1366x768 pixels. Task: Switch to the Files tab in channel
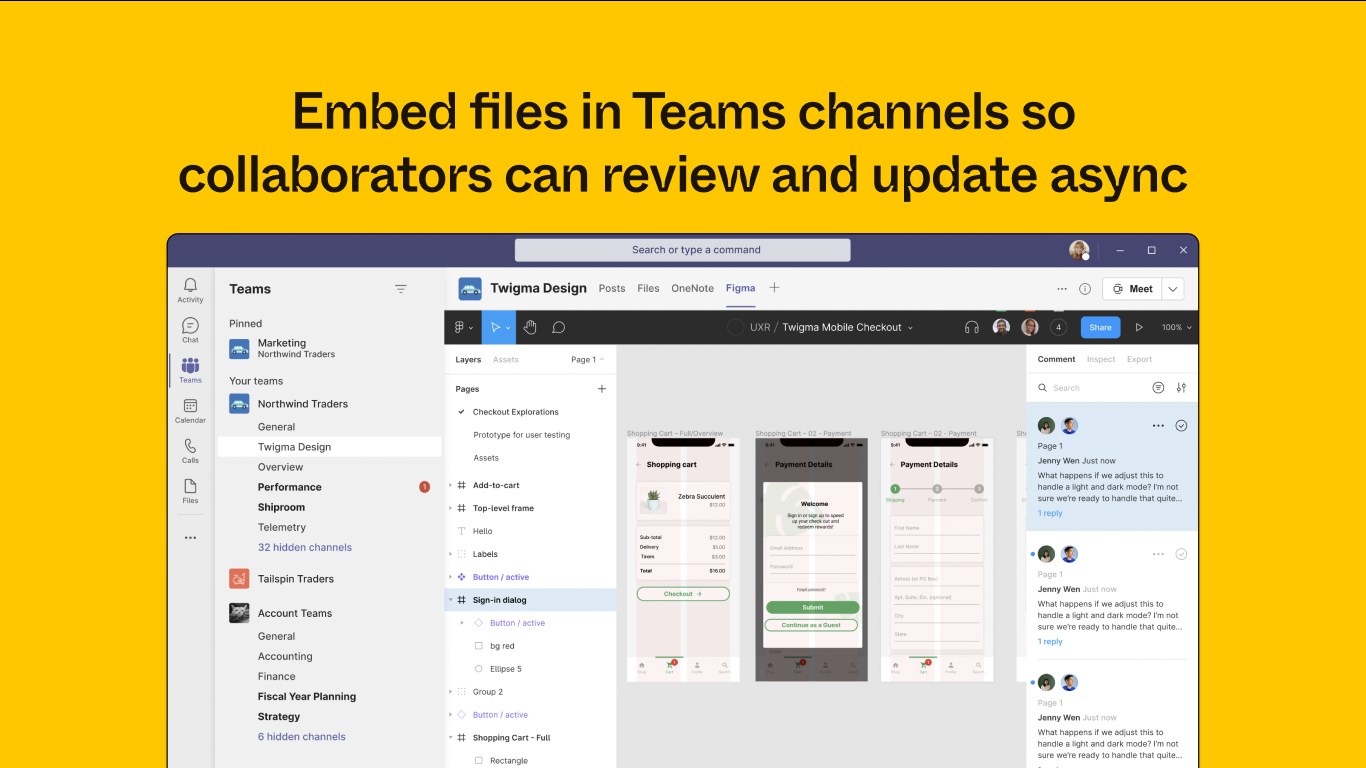[648, 289]
